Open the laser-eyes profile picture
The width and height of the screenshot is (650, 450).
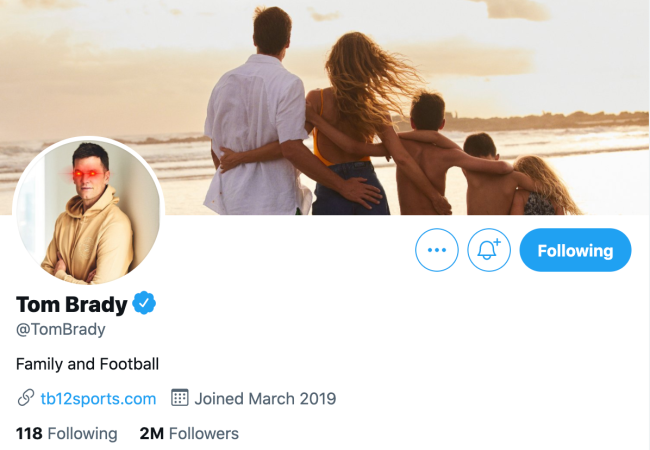[88, 212]
